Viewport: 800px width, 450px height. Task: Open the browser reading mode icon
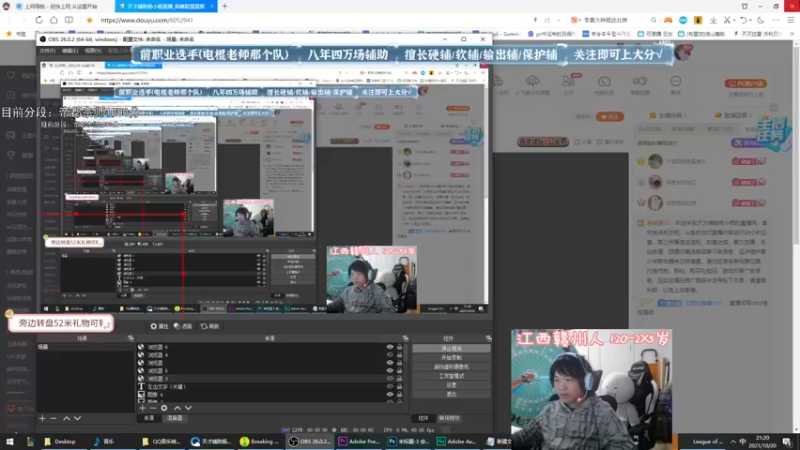coord(69,20)
